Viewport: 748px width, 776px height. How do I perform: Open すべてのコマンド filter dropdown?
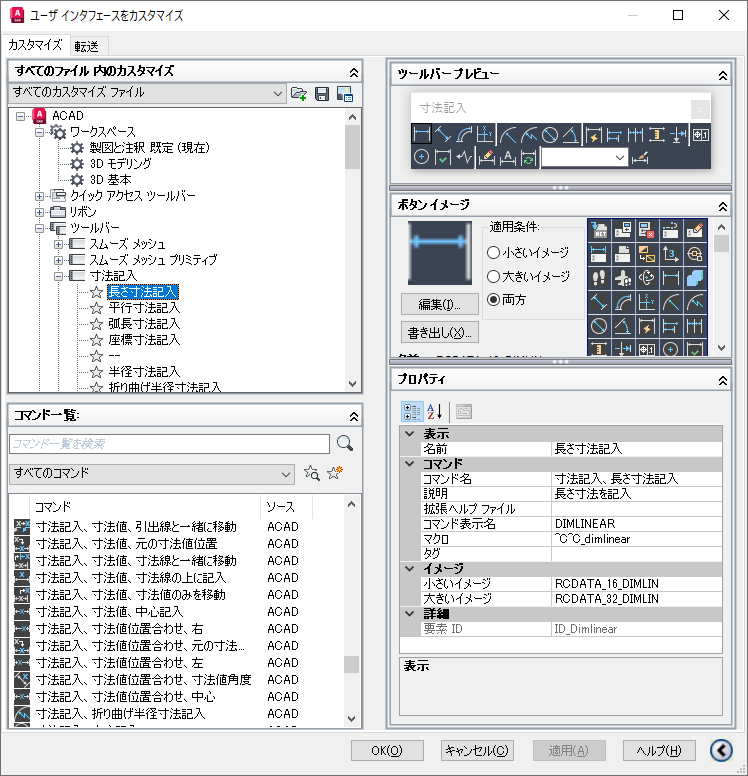[x=151, y=474]
